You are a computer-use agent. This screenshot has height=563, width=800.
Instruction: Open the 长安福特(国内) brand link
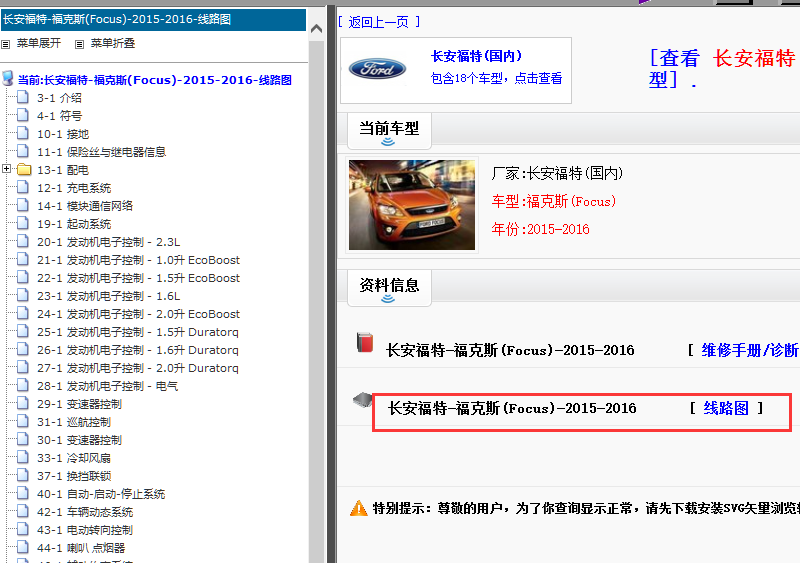point(476,56)
